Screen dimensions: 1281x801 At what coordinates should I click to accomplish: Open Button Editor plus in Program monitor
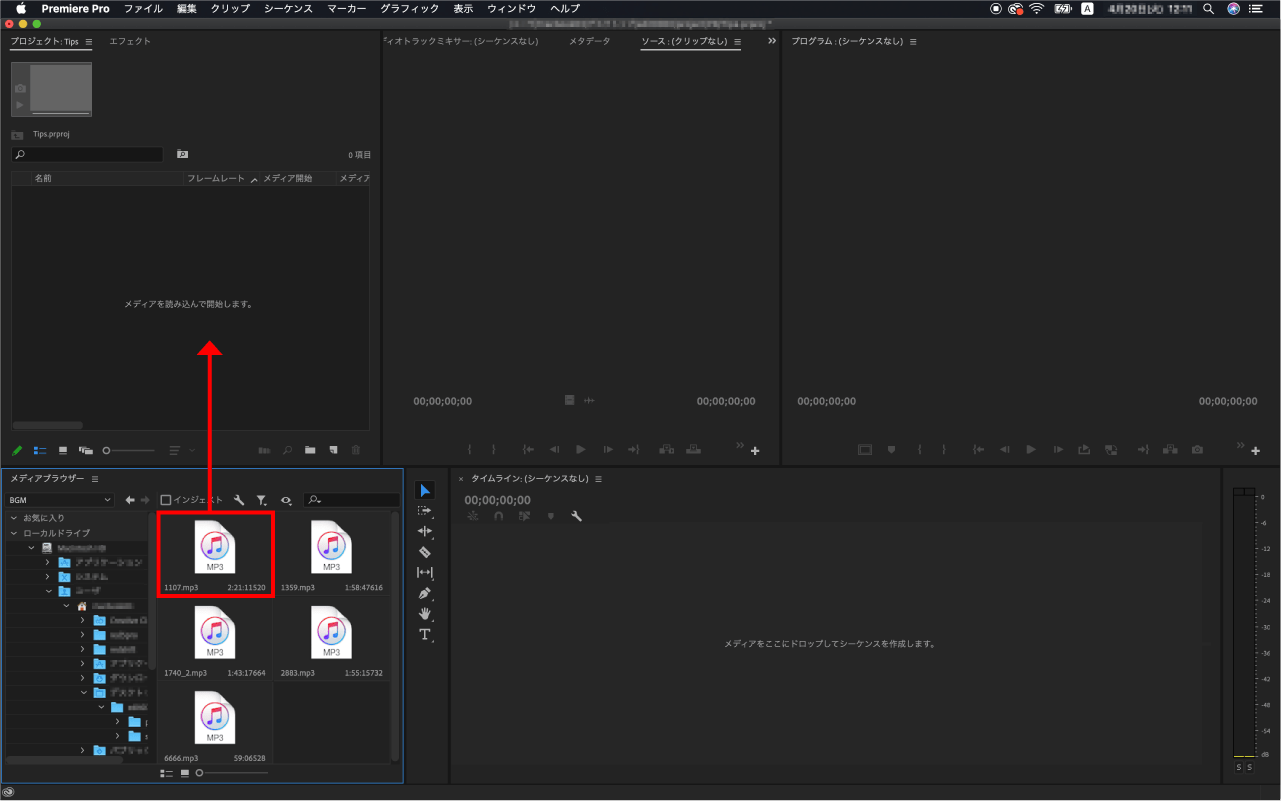tap(1255, 451)
